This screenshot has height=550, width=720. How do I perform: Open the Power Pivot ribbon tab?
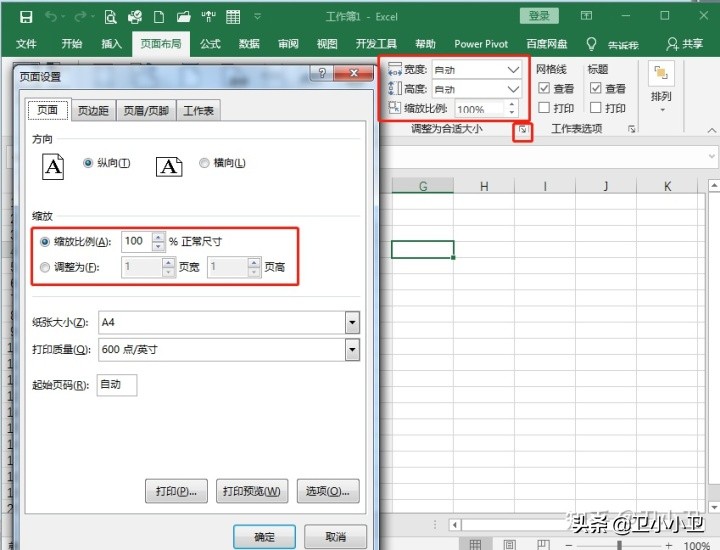click(481, 44)
